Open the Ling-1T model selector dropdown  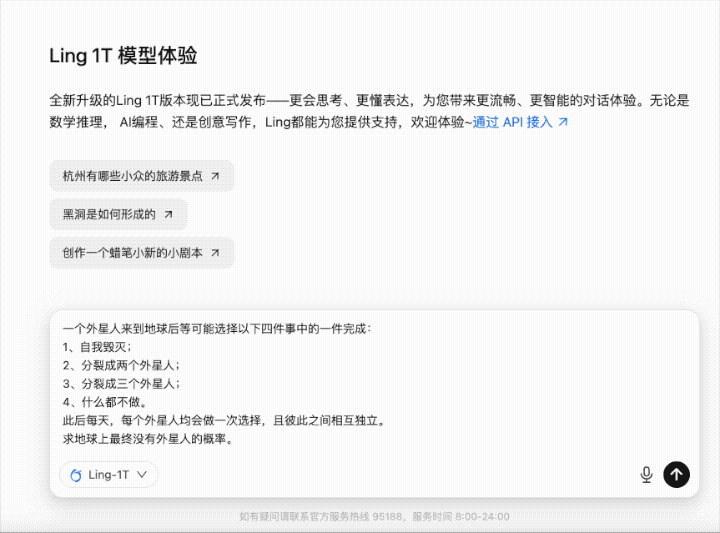[109, 475]
